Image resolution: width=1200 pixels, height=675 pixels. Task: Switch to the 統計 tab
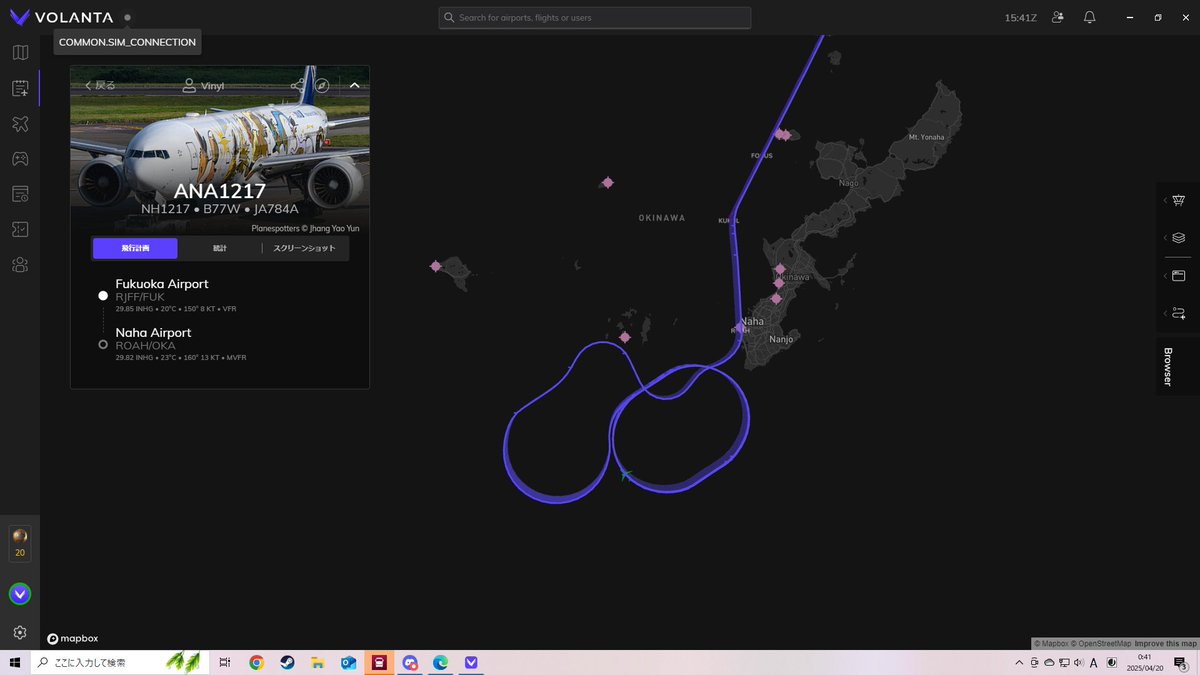click(220, 248)
